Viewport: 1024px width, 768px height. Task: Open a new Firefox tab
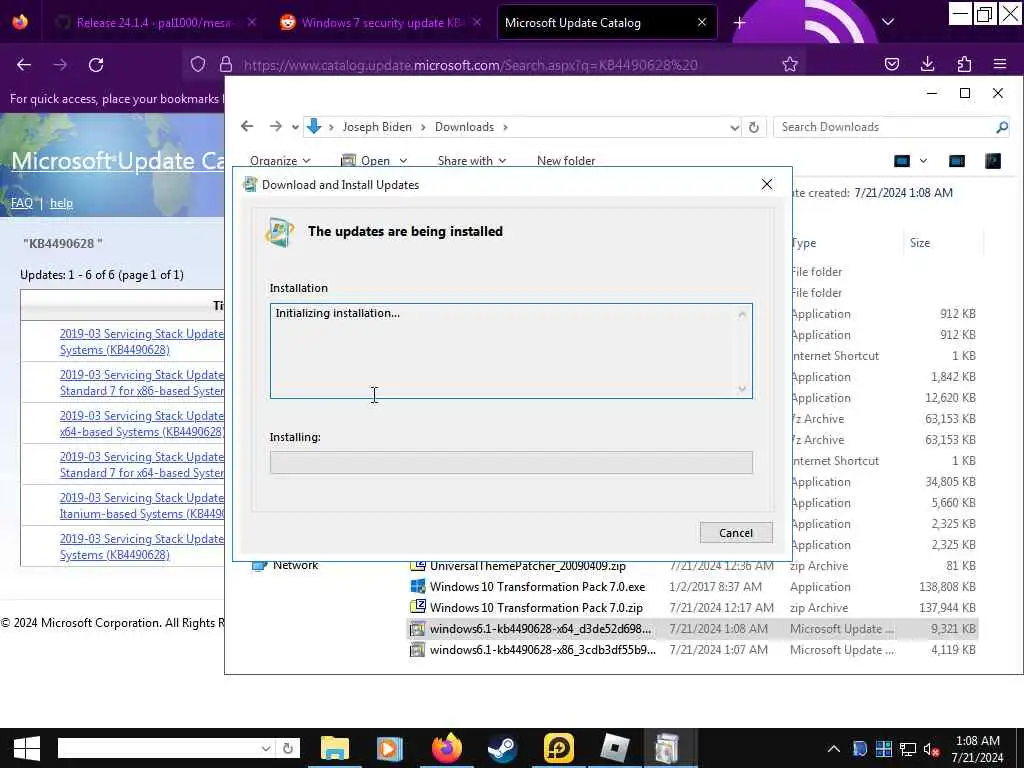(x=739, y=23)
